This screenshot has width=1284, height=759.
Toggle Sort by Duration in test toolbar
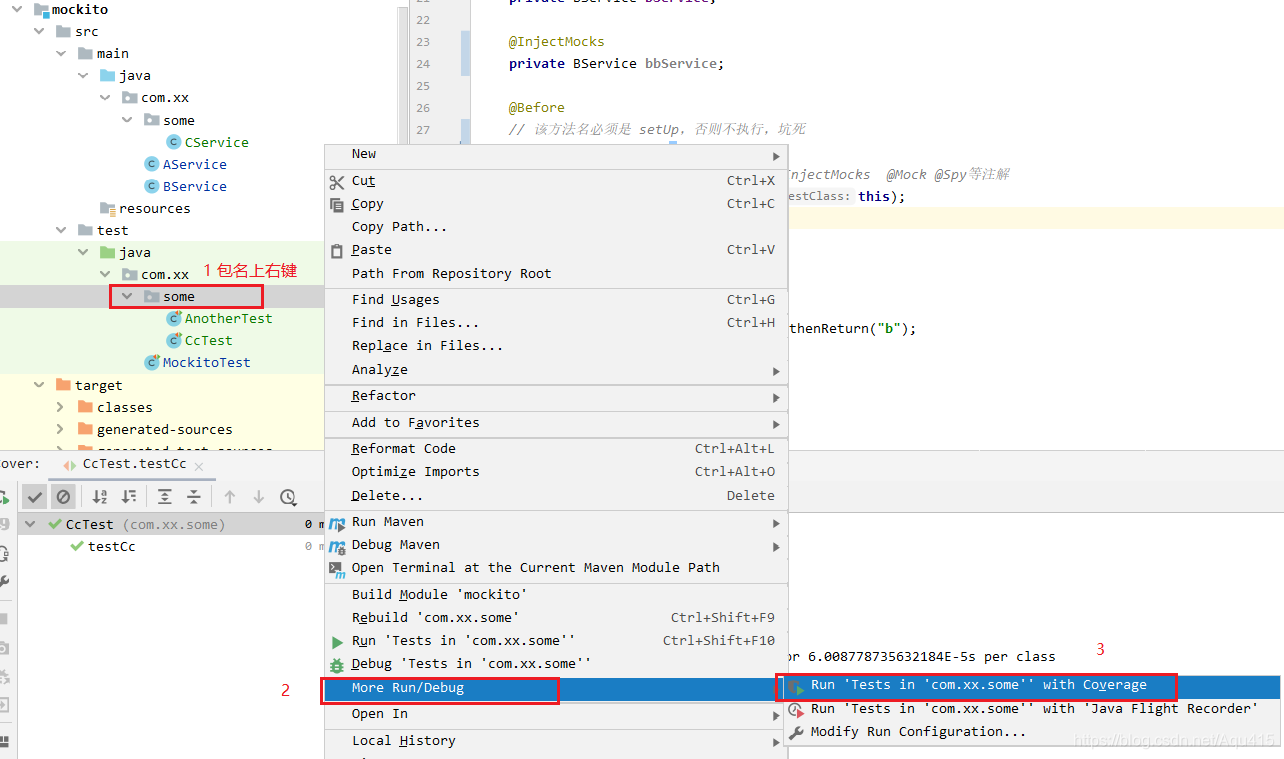click(129, 497)
